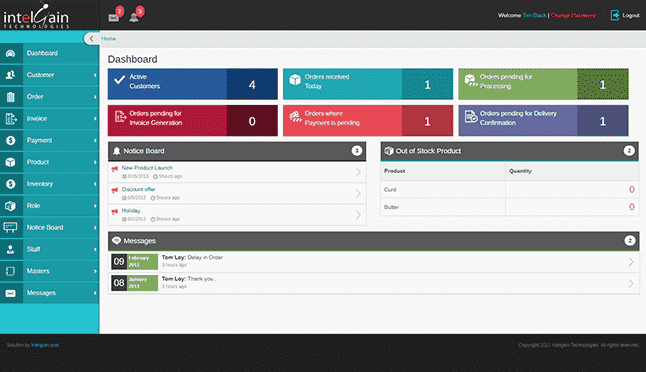Expand the Customer submenu arrow
This screenshot has width=646, height=372.
tap(95, 75)
